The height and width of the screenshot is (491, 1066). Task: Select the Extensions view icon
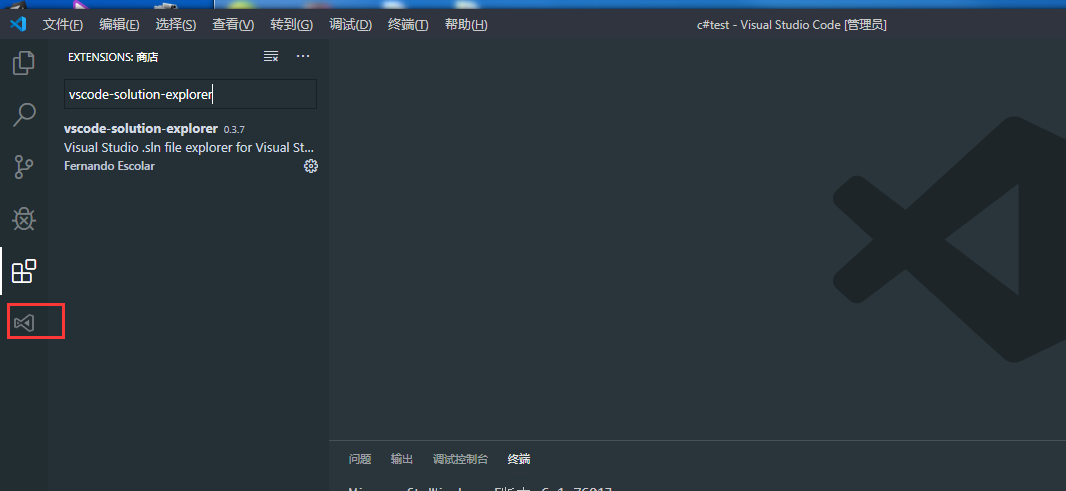(x=24, y=271)
